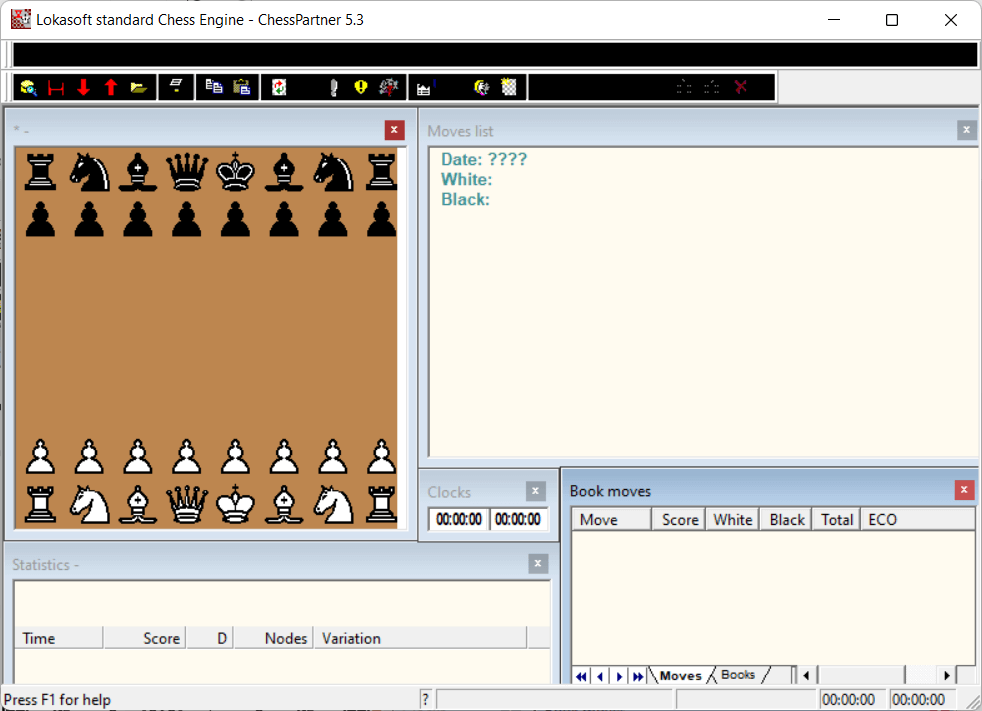Click the 'White:' line in Moves list
Screen dimensions: 982x711
pyautogui.click(x=467, y=179)
